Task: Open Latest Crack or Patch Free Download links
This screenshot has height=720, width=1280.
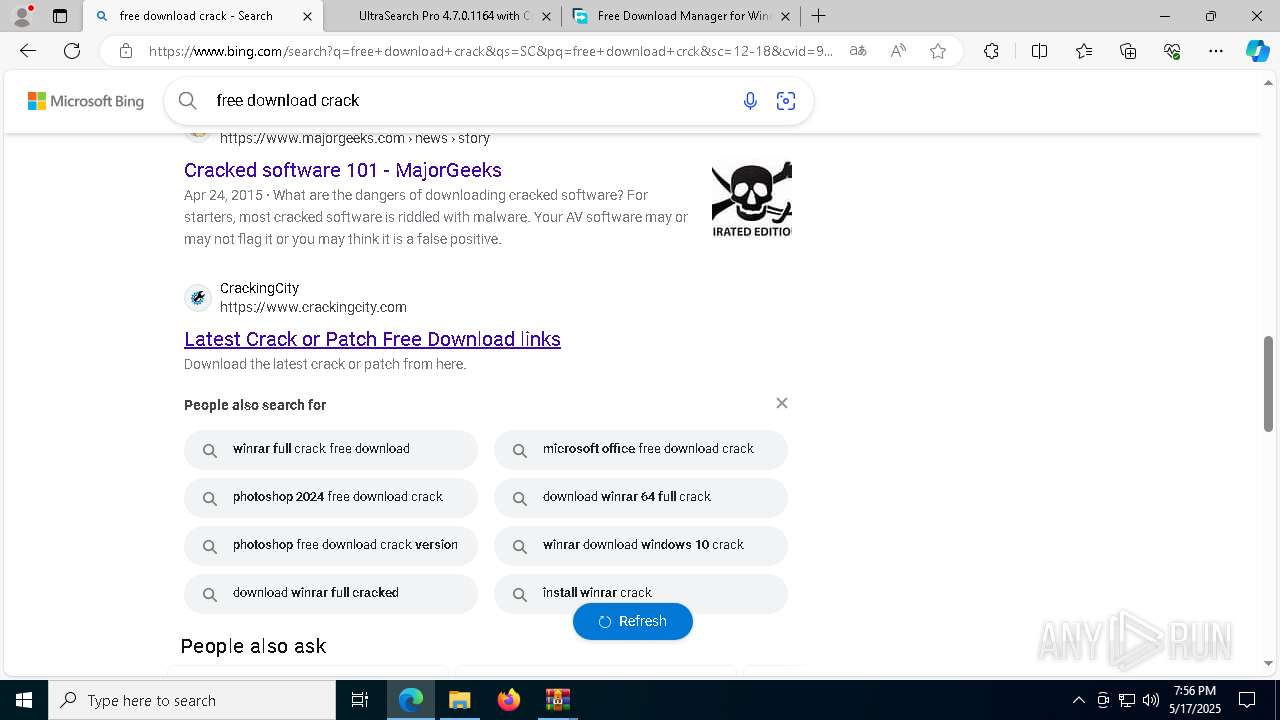Action: point(372,339)
